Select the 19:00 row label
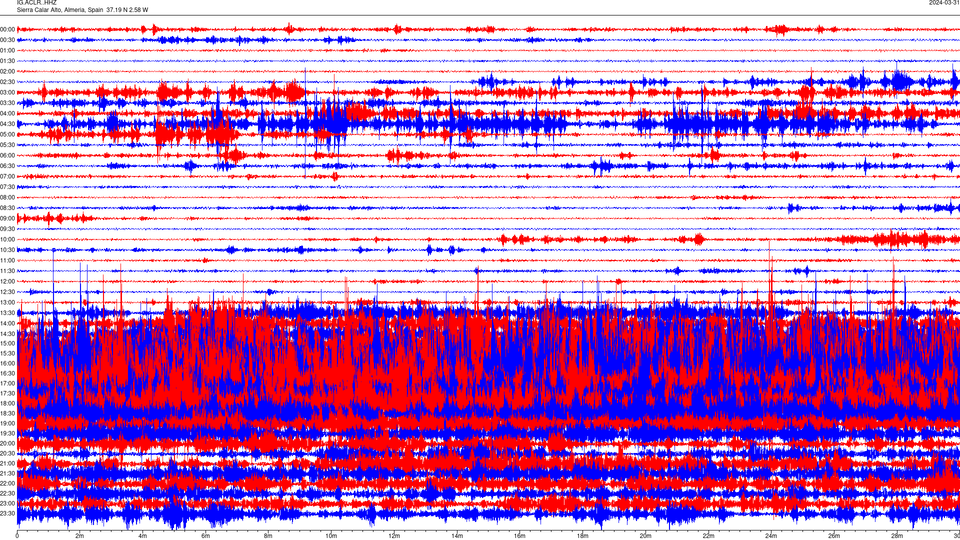The width and height of the screenshot is (960, 540). (8, 423)
